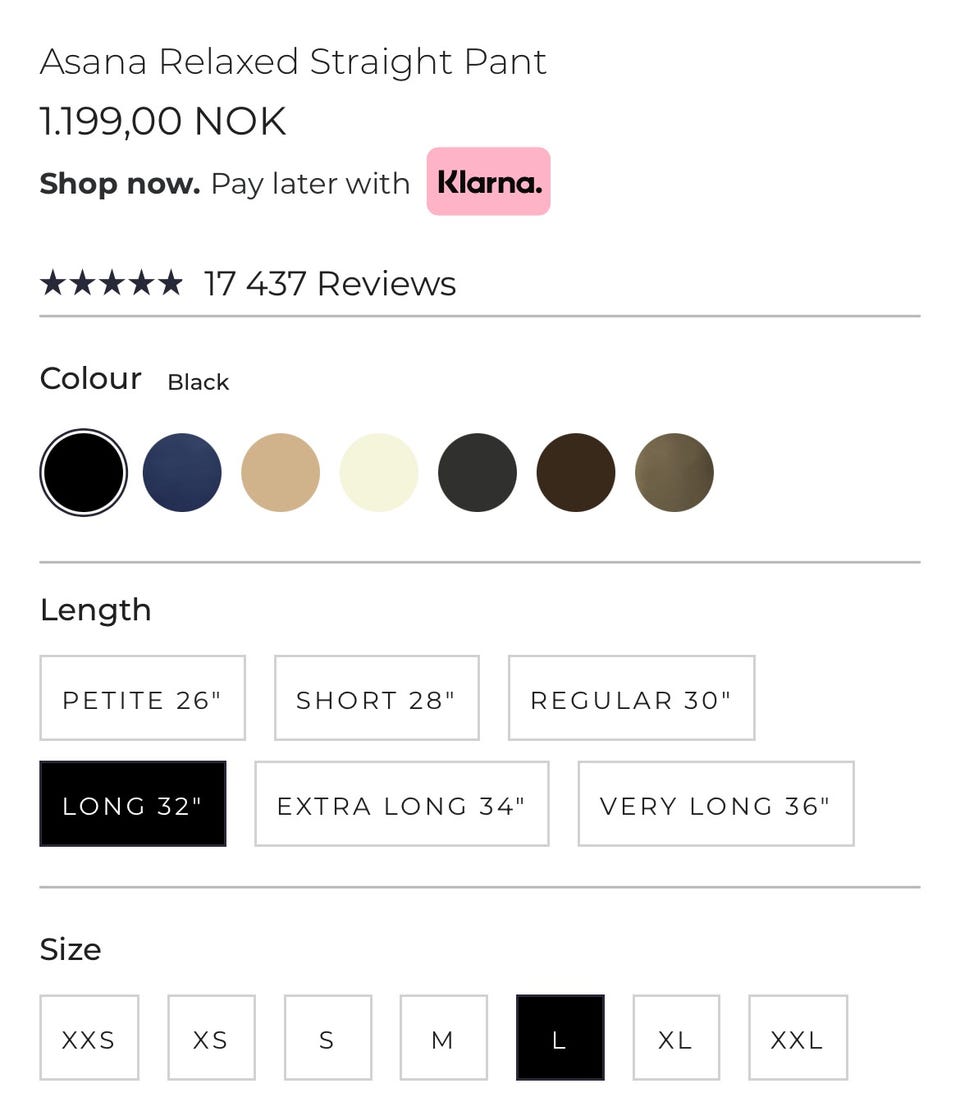Screen dimensions: 960x1111
Task: Select Petite 26" length option
Action: point(142,699)
